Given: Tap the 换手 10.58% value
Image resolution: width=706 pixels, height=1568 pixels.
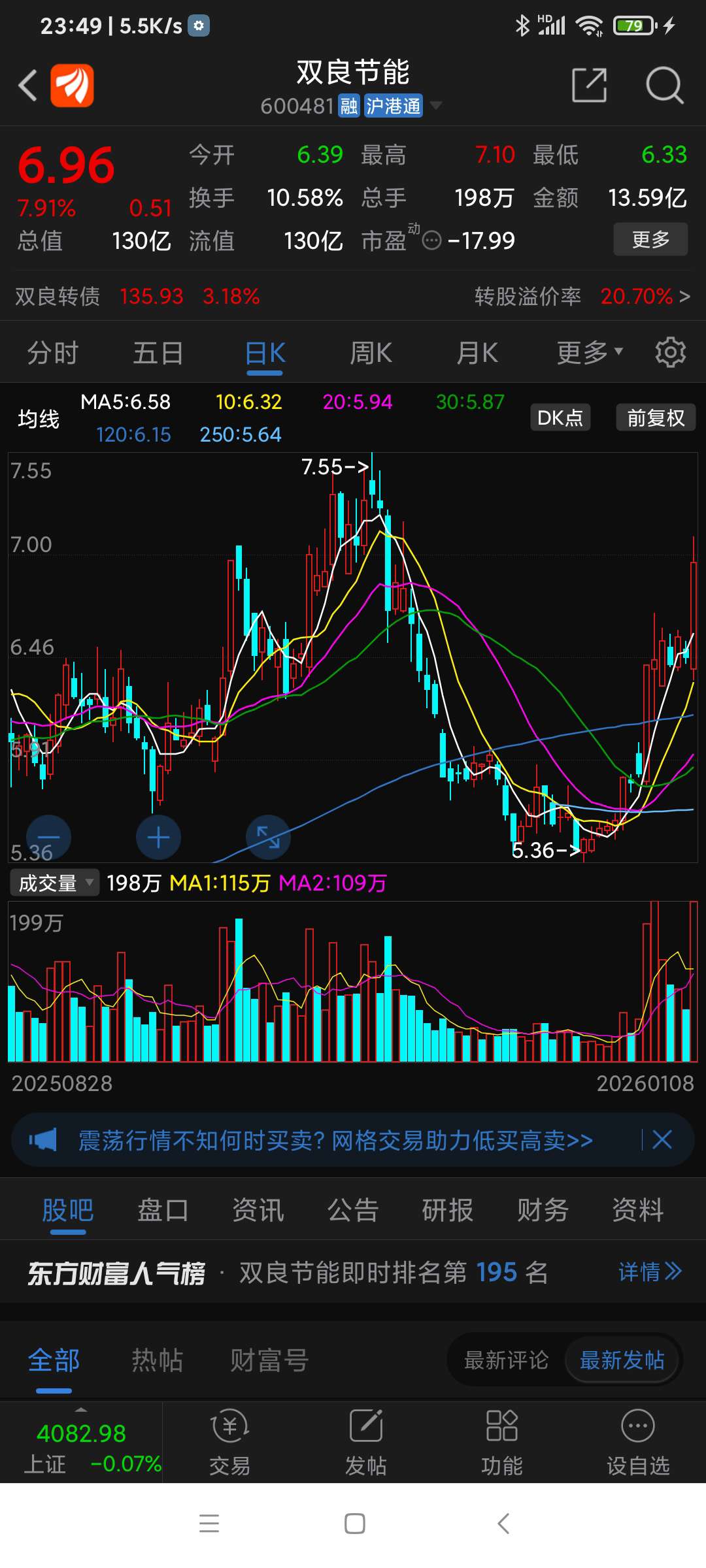Looking at the screenshot, I should coord(305,198).
